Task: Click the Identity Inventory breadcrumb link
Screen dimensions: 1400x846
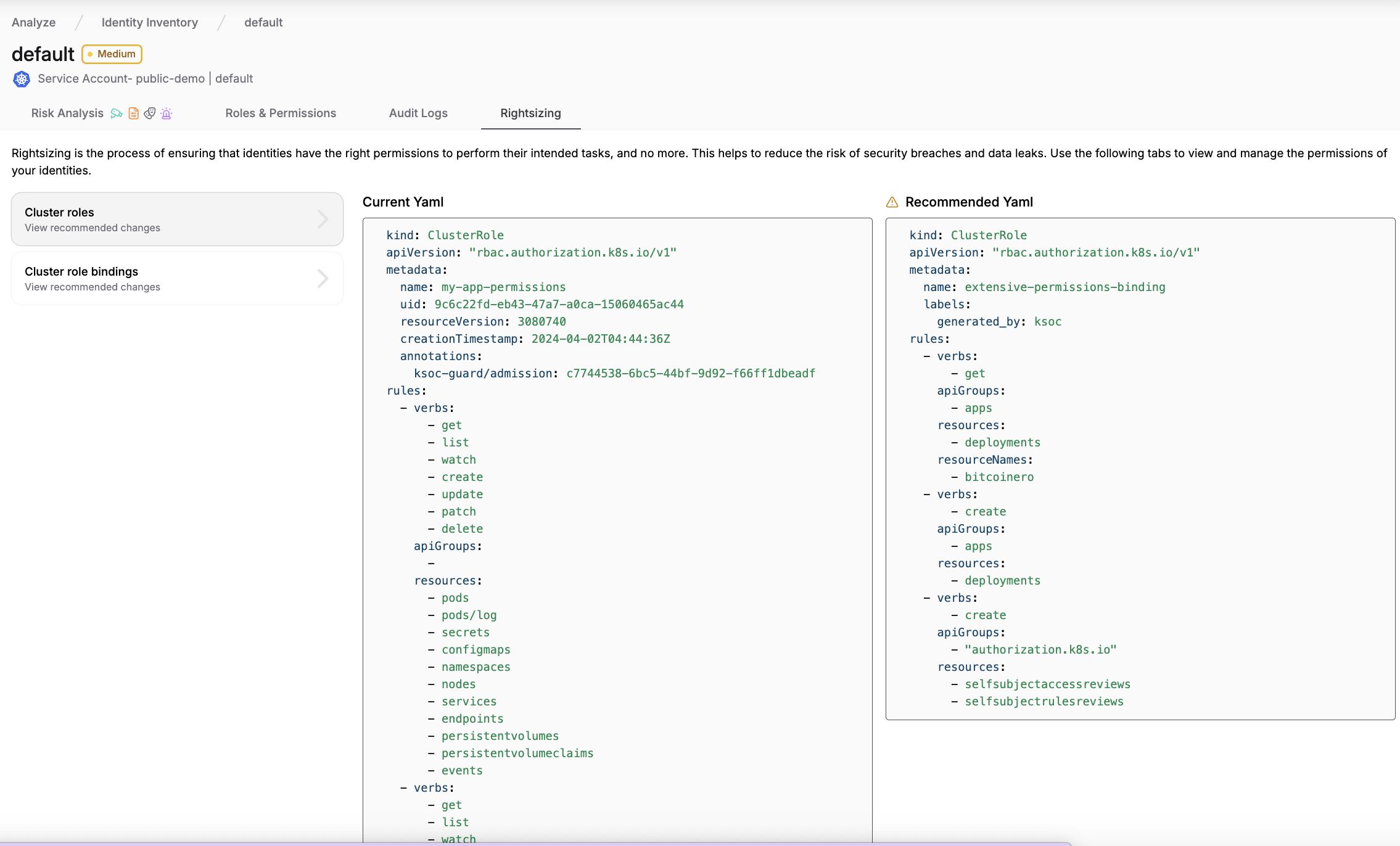Action: [150, 22]
